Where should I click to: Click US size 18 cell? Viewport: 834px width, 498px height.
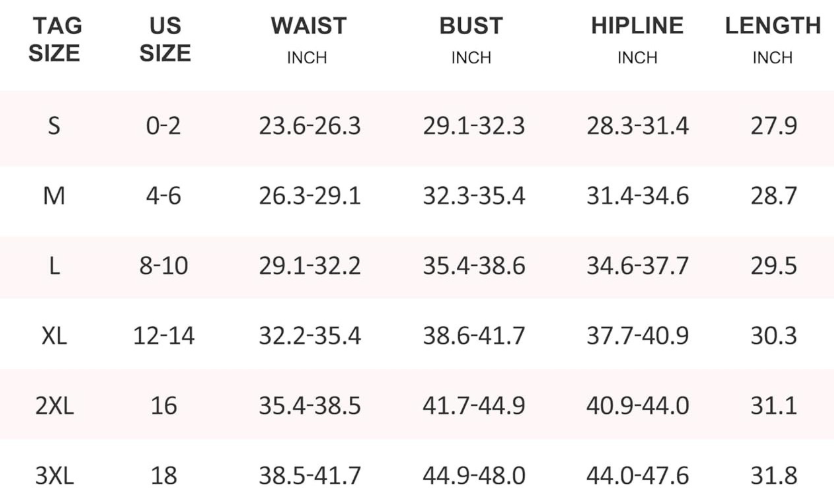(164, 476)
